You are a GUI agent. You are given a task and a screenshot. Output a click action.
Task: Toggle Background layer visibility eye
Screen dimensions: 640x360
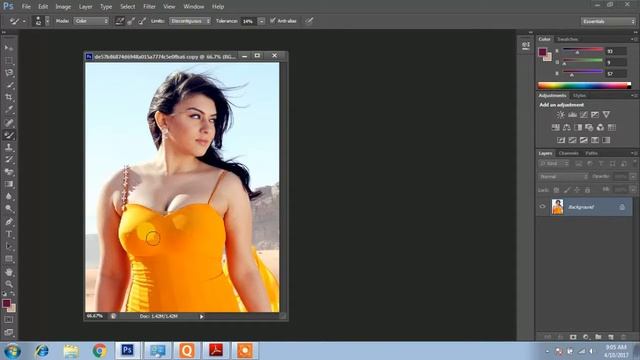(x=542, y=207)
